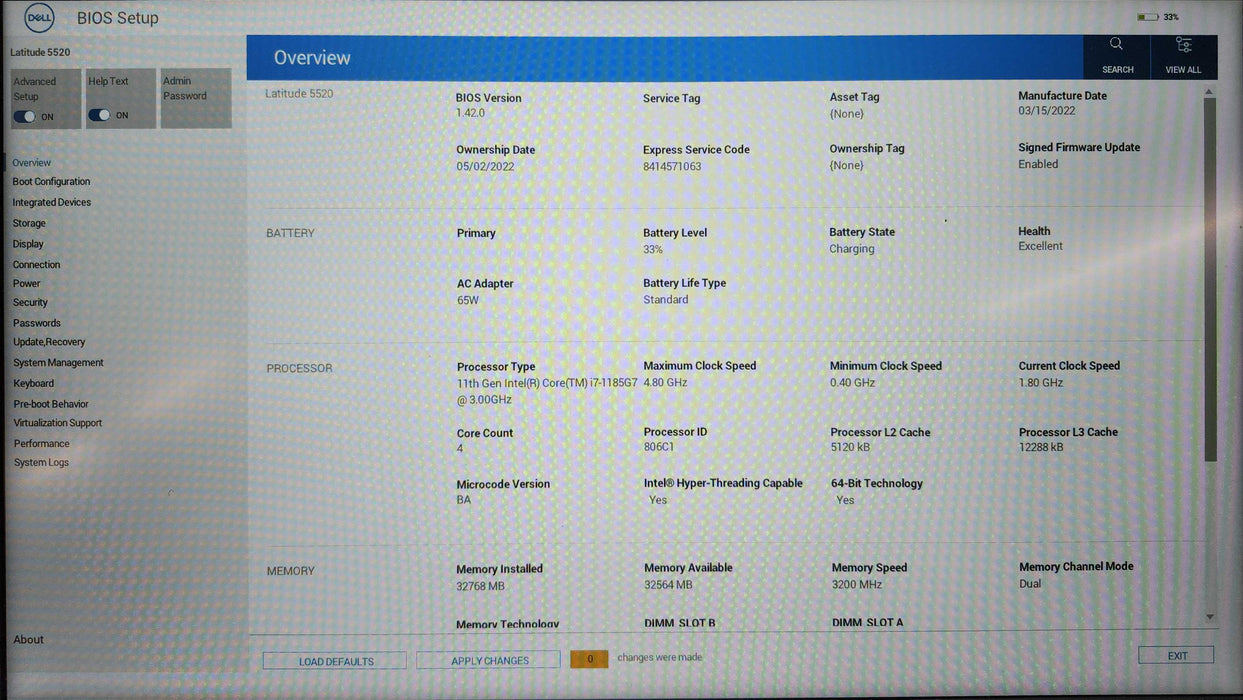Screen dimensions: 1243x700
Task: Click the Overview page title
Action: [x=312, y=58]
